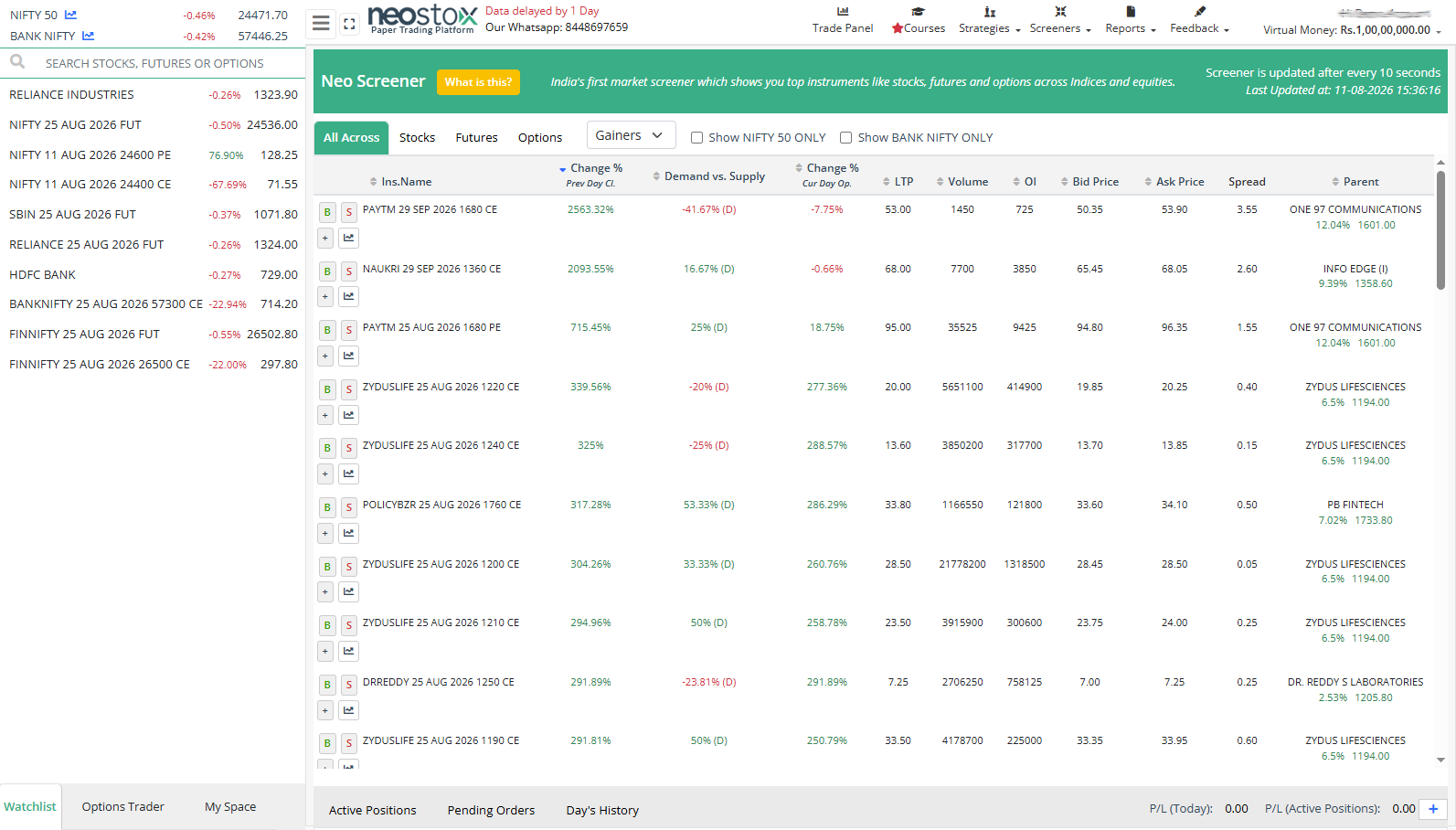Click the search magnifier icon
This screenshot has width=1456, height=830.
point(17,62)
